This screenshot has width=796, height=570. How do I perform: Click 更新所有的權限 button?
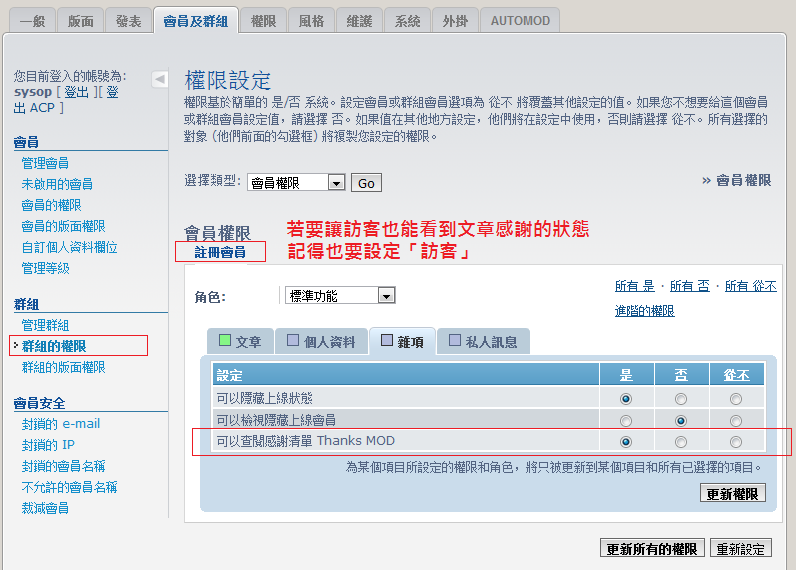[x=651, y=548]
